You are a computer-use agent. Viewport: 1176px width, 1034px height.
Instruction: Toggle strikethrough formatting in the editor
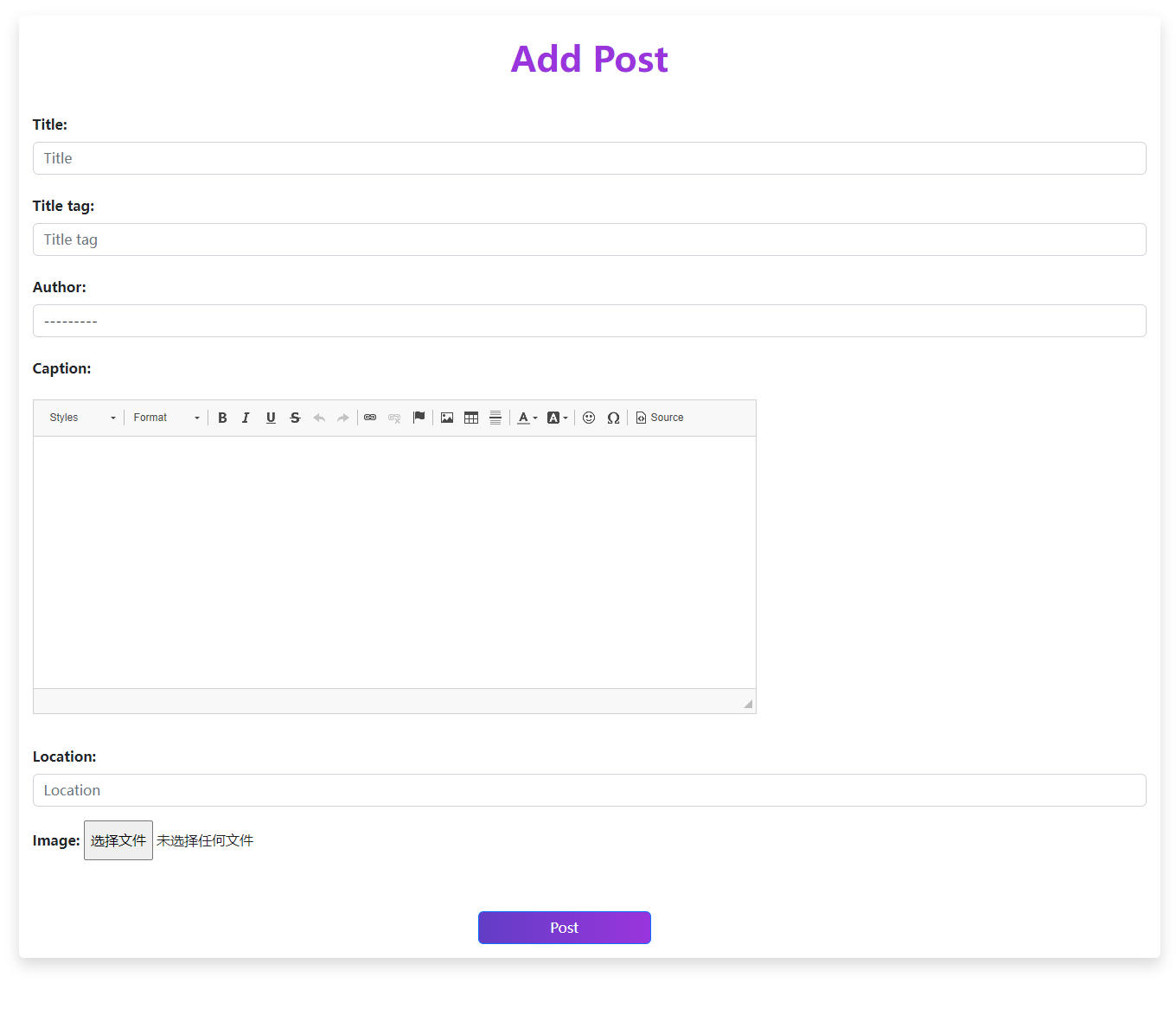pyautogui.click(x=295, y=418)
